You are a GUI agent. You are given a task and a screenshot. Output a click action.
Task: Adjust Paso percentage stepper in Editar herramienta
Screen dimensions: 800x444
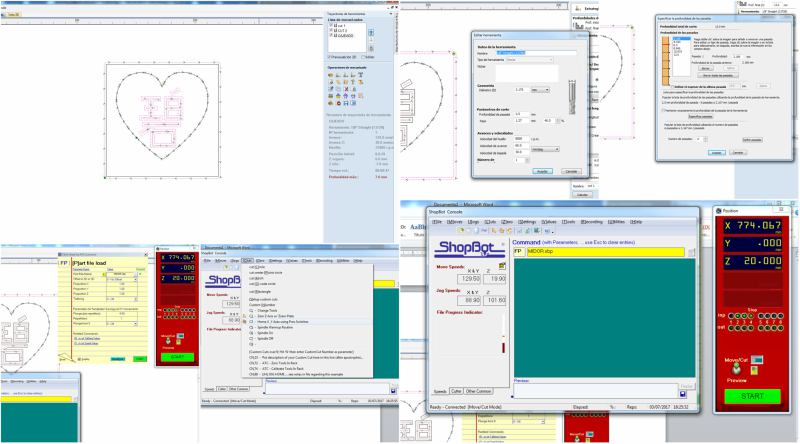559,121
